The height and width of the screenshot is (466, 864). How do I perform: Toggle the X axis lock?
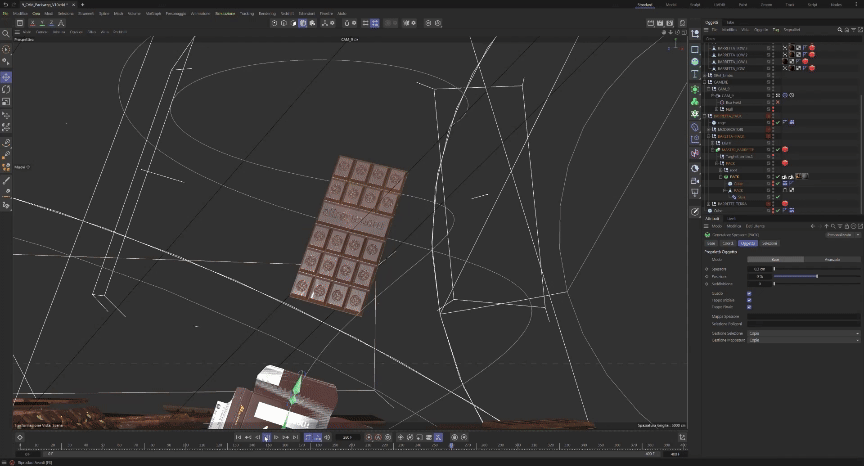tap(33, 23)
